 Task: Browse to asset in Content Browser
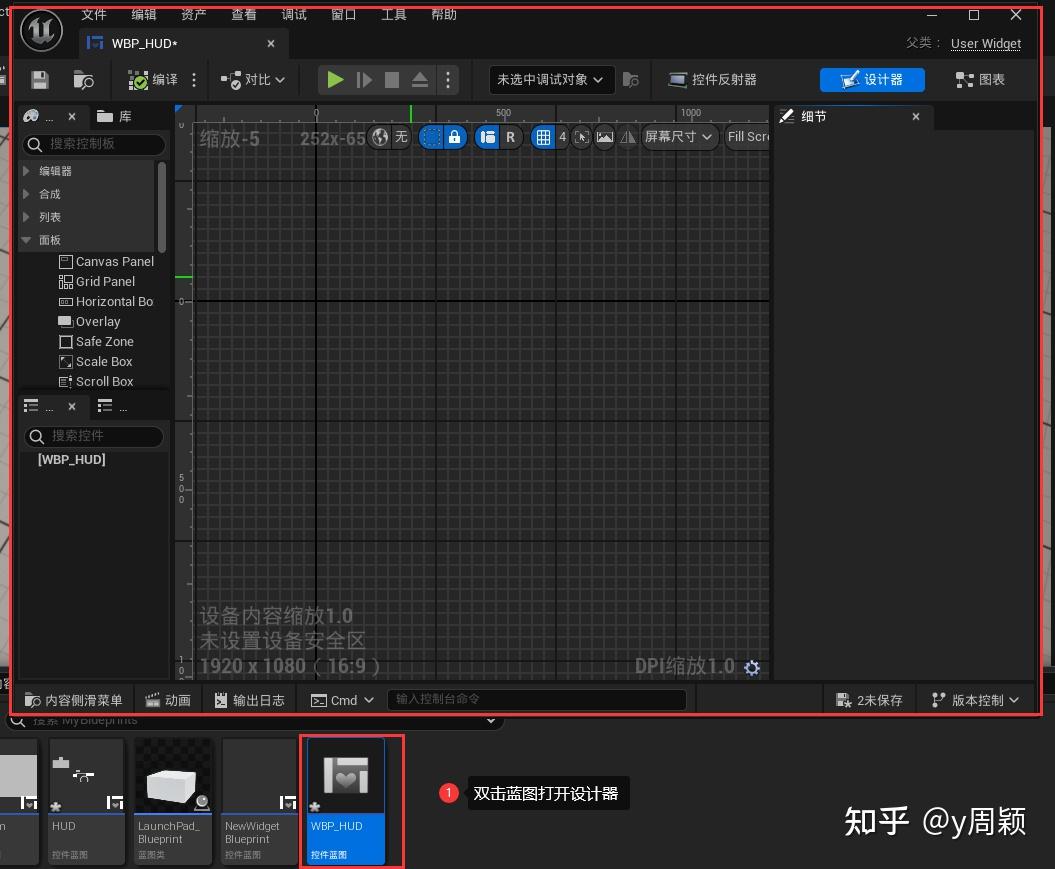point(83,80)
